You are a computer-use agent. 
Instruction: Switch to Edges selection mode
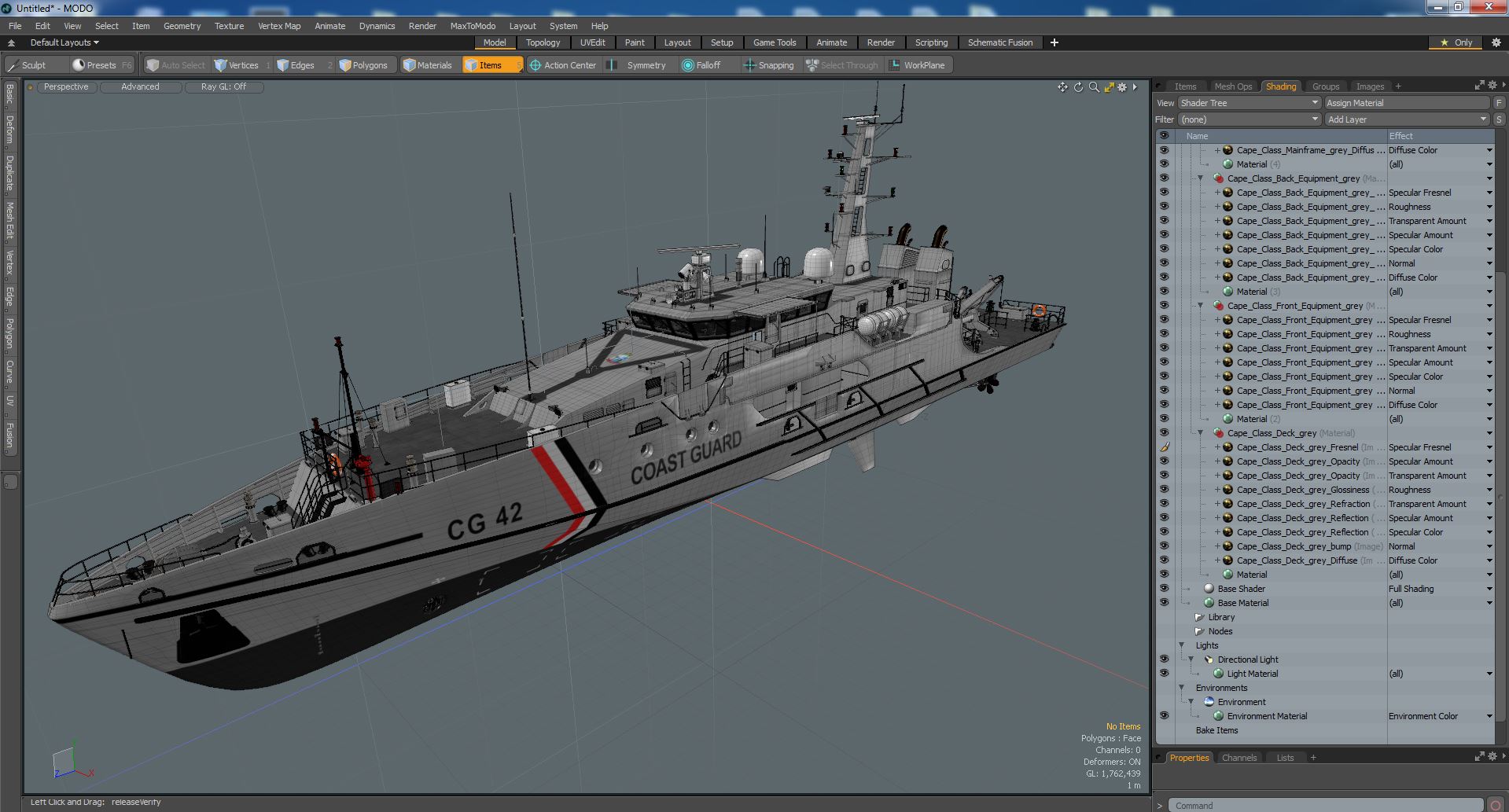coord(302,65)
